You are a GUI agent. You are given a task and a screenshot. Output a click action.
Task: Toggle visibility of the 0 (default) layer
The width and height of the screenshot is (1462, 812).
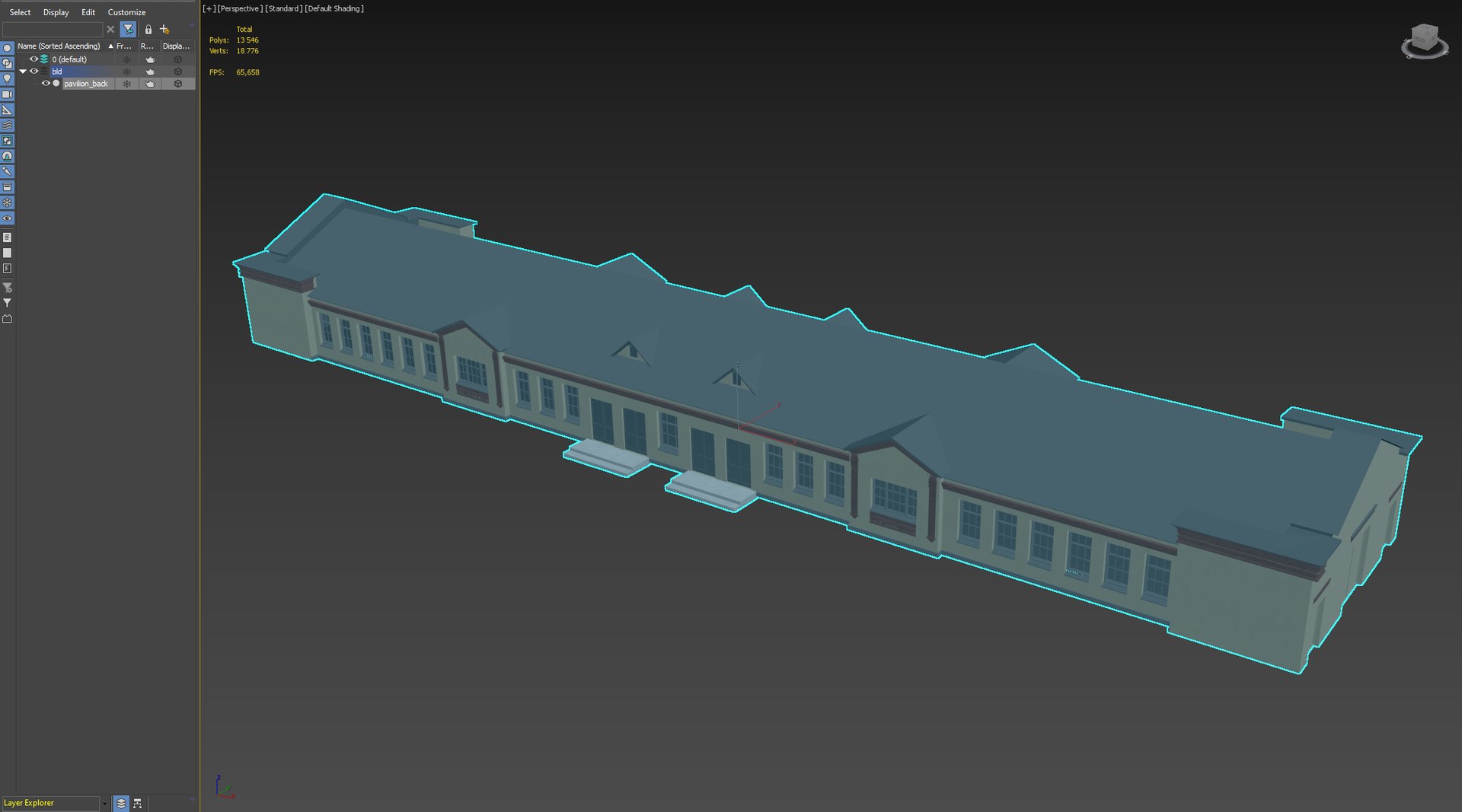point(34,59)
